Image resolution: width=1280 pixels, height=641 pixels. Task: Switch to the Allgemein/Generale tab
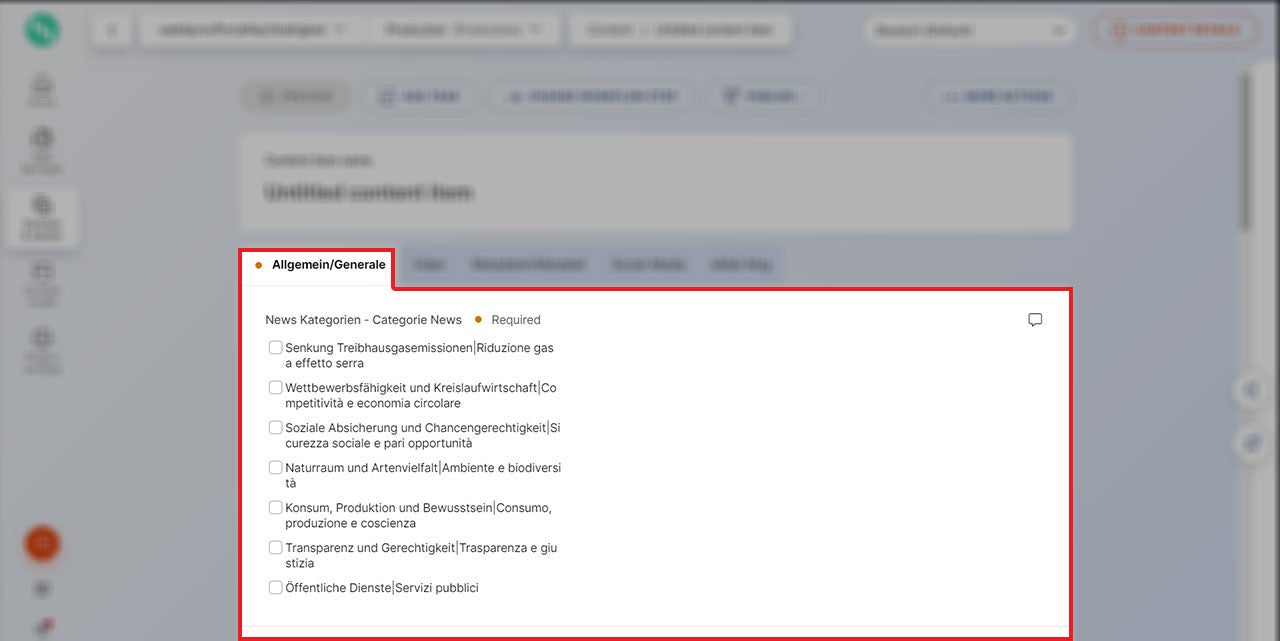pyautogui.click(x=320, y=265)
